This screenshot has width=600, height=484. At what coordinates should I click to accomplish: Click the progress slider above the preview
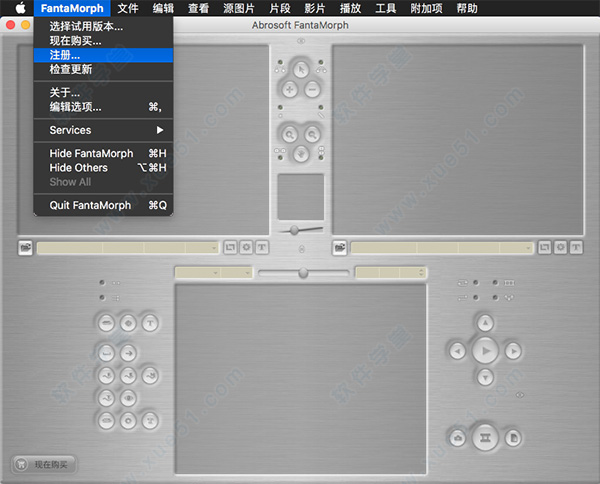click(x=303, y=273)
